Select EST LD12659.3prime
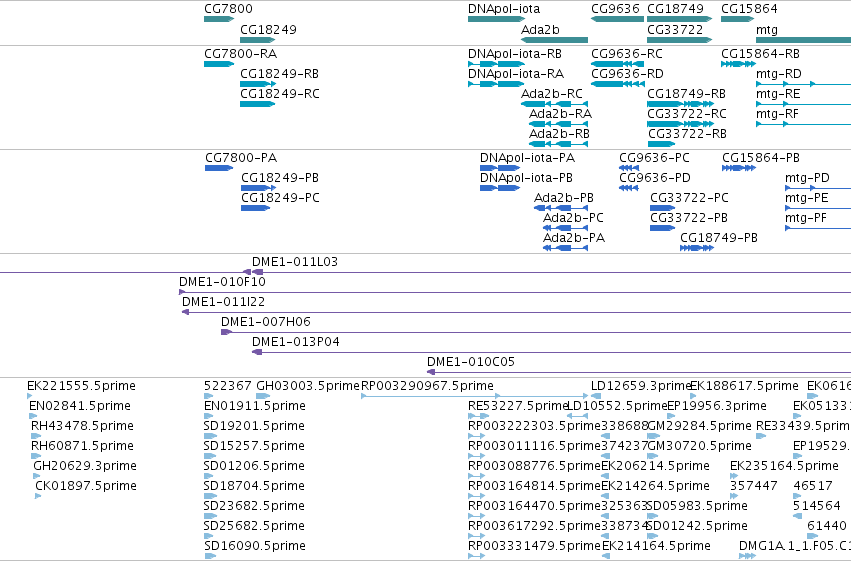This screenshot has height=561, width=851. [x=596, y=397]
